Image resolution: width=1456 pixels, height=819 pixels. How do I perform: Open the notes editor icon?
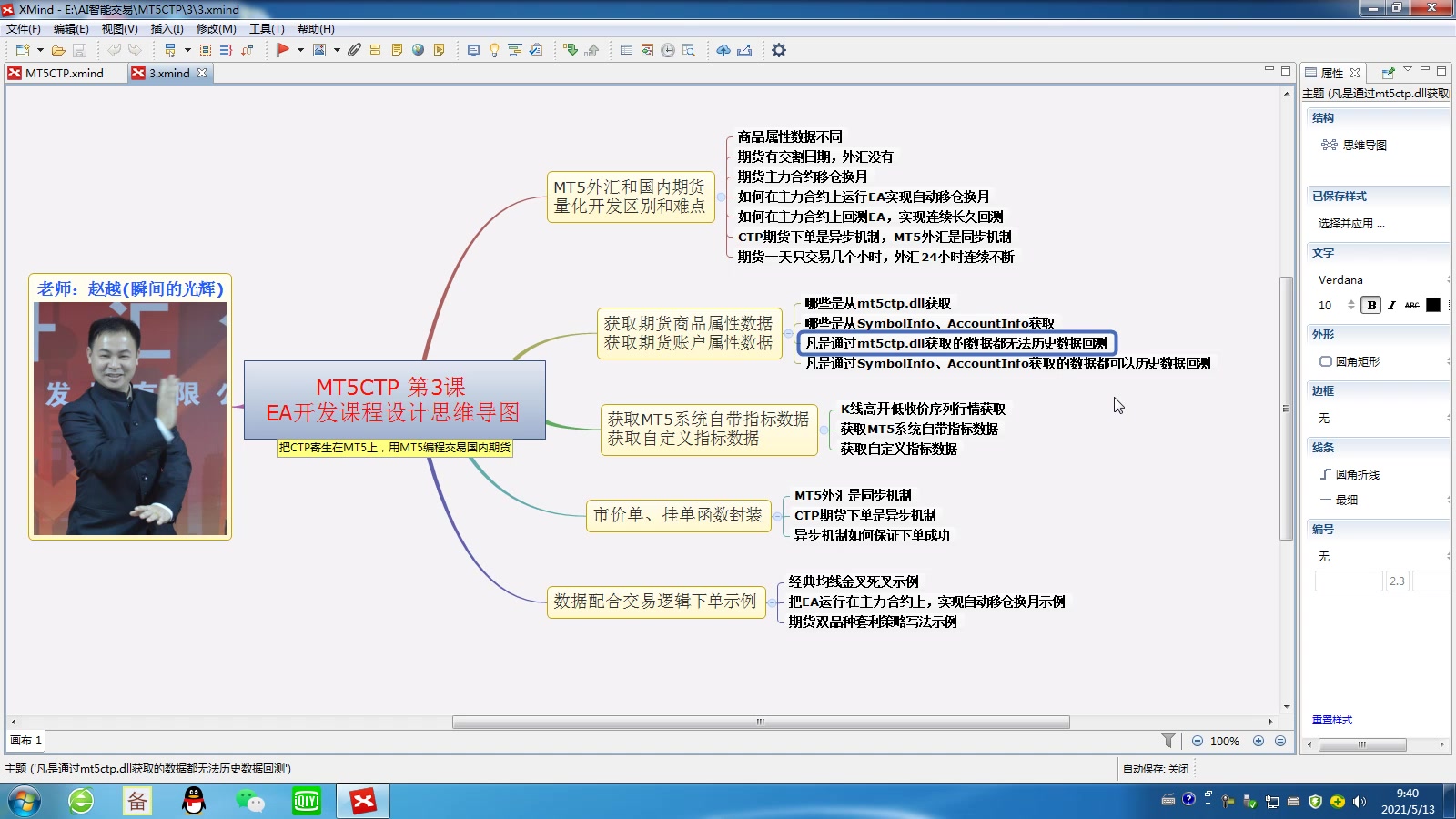[397, 50]
